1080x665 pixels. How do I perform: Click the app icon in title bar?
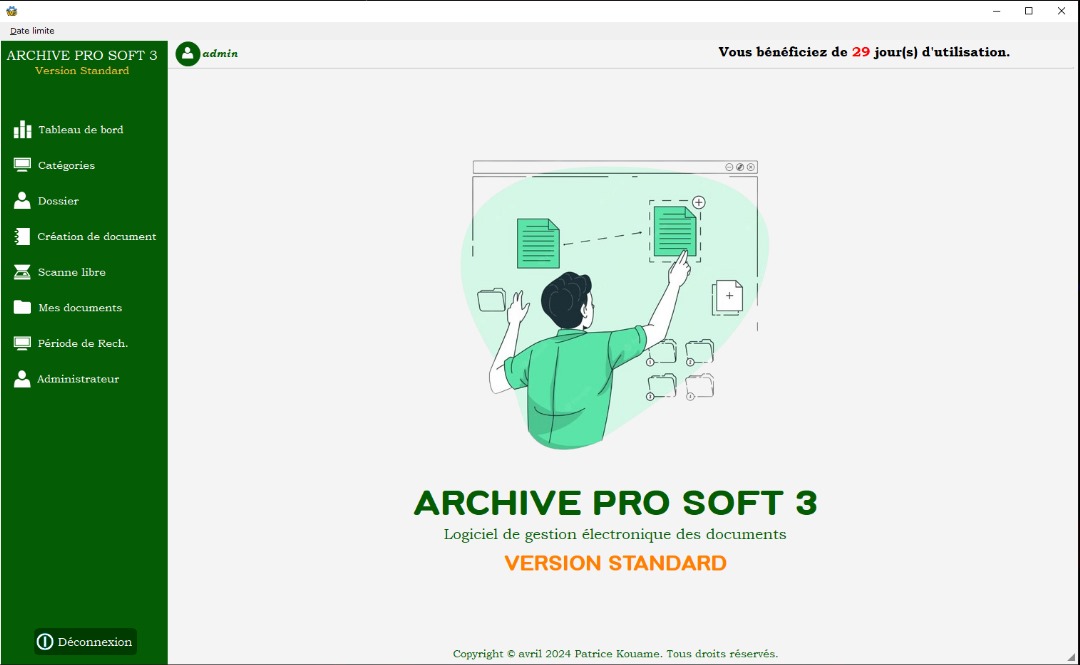point(12,11)
